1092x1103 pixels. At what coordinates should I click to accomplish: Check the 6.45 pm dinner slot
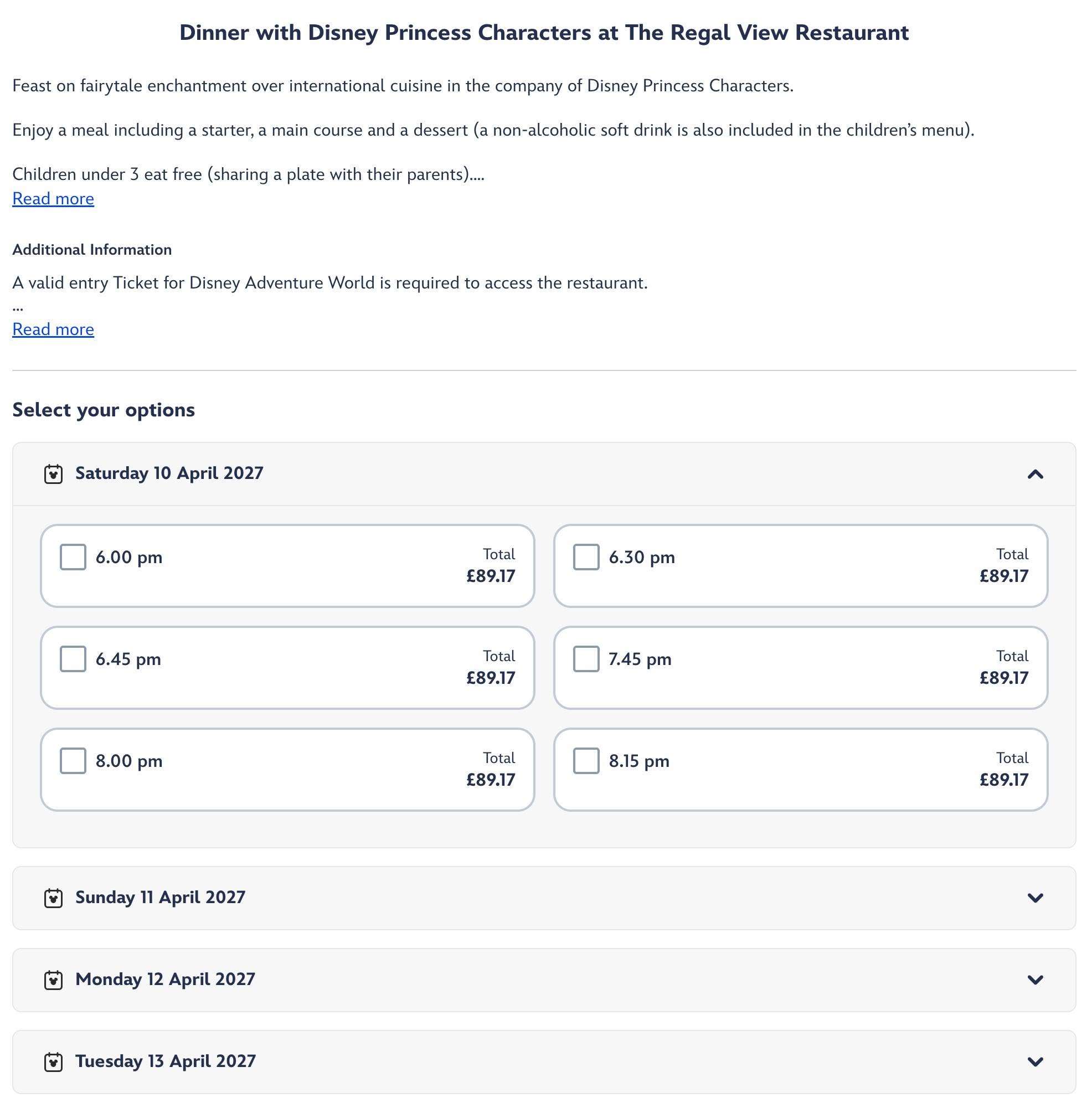73,659
